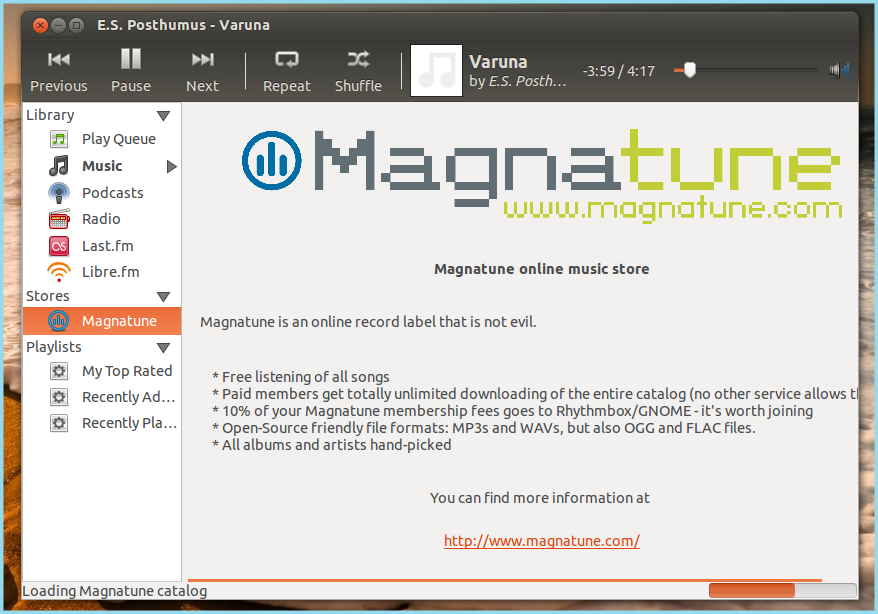Click the Radio icon
Image resolution: width=878 pixels, height=614 pixels.
coord(59,219)
